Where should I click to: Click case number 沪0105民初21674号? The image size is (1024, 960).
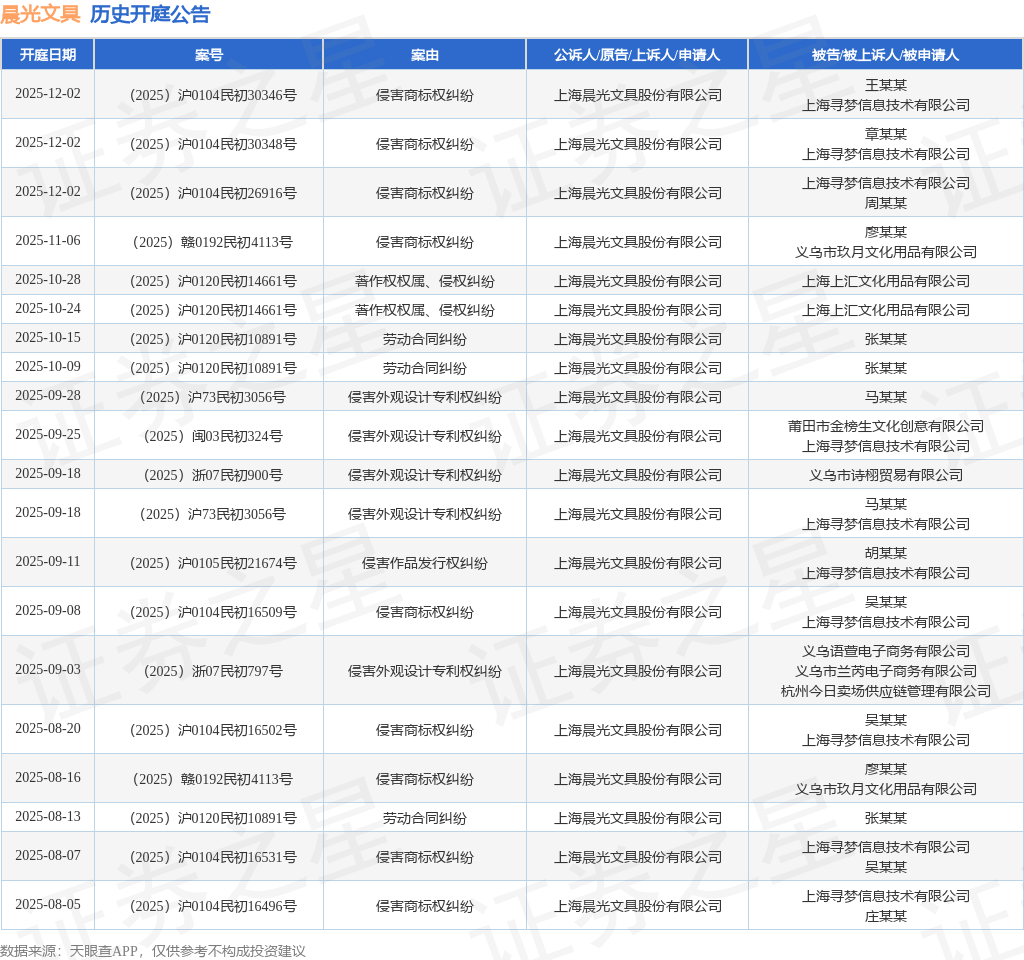214,563
